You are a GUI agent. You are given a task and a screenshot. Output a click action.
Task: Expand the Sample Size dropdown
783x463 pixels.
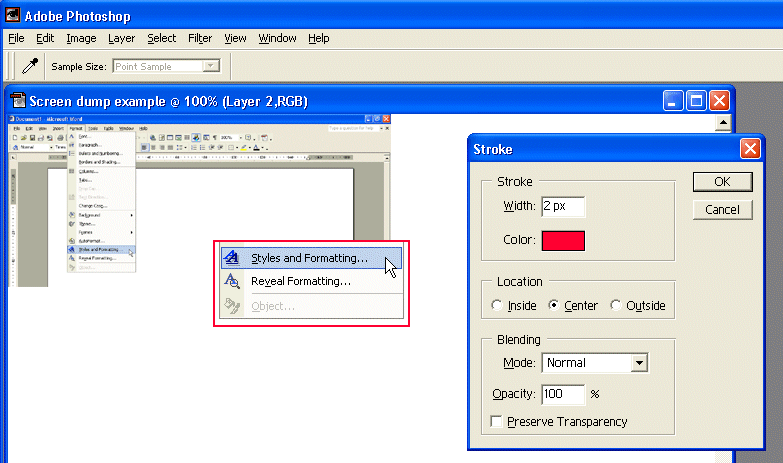click(x=211, y=66)
